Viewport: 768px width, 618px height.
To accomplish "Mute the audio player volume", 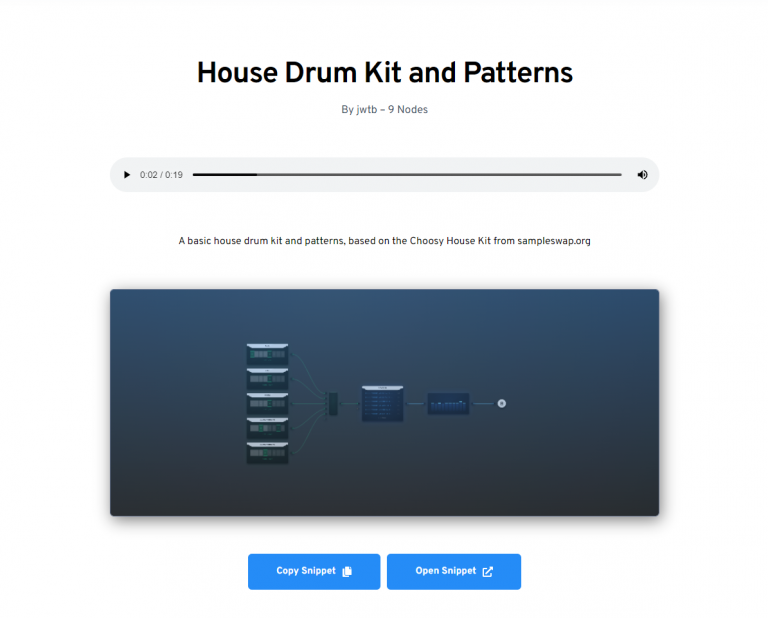I will (x=642, y=175).
